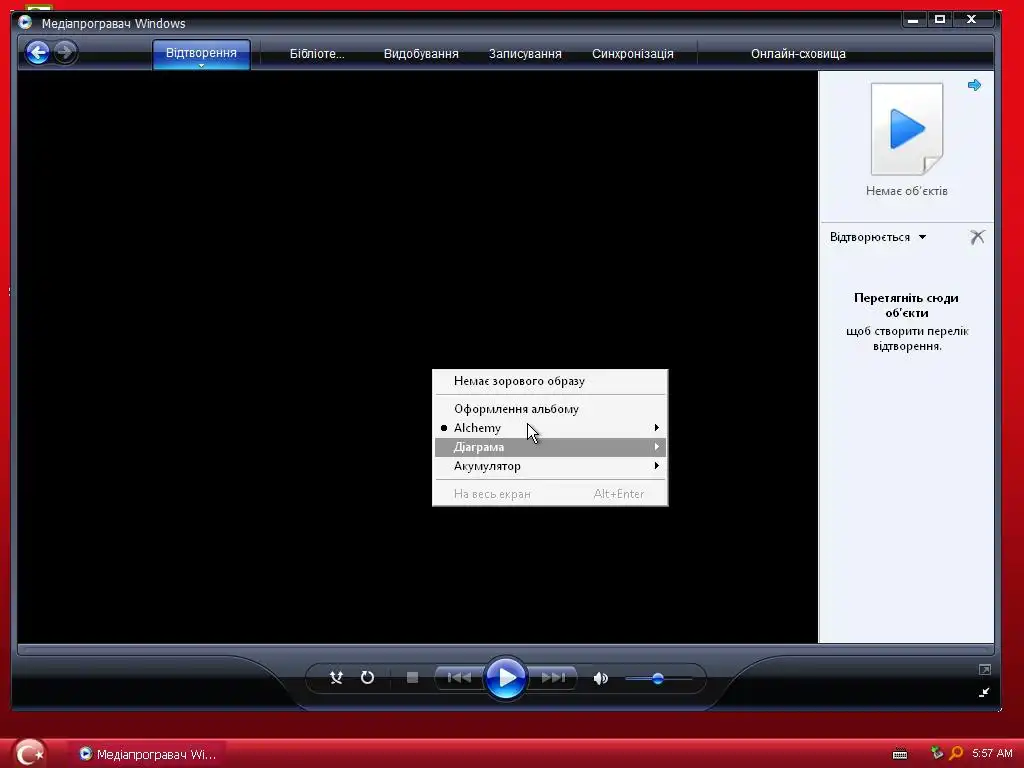Image resolution: width=1024 pixels, height=768 pixels.
Task: Click the seek progress bar
Action: click(505, 649)
